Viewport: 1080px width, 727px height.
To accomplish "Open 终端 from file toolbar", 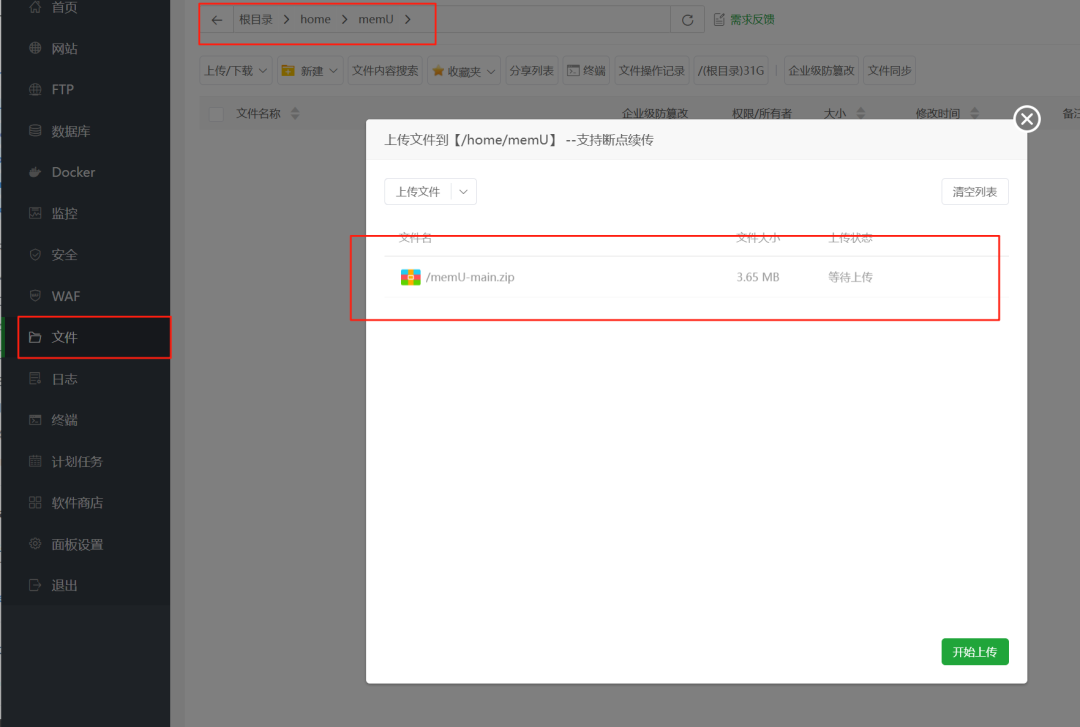I will (x=586, y=70).
